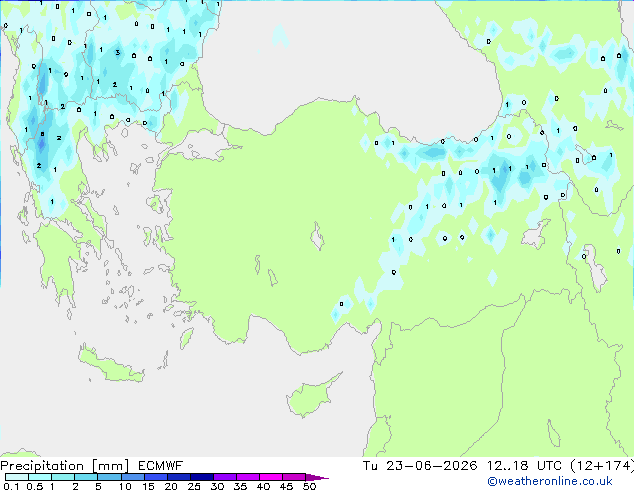Viewport: 634px width, 490px height.
Task: Pick the 15–20 mm blue legend box
Action: point(155,477)
